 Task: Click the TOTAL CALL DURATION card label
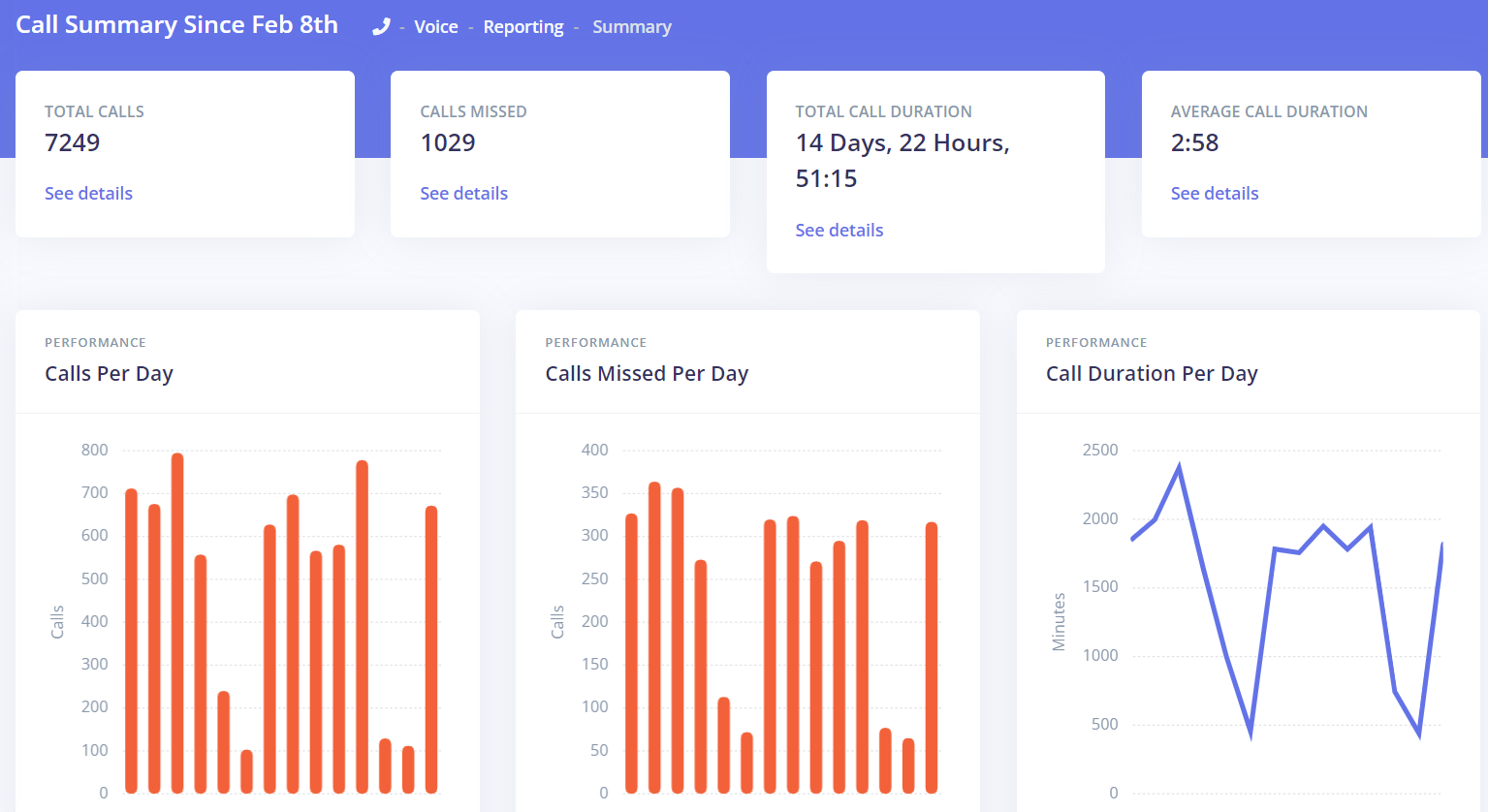pyautogui.click(x=883, y=111)
